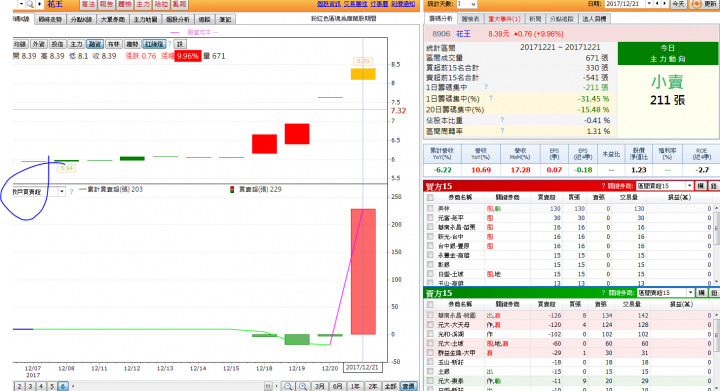Check the box for 玉山-新莊 row
Viewport: 720px width, 391px height.
point(430,362)
